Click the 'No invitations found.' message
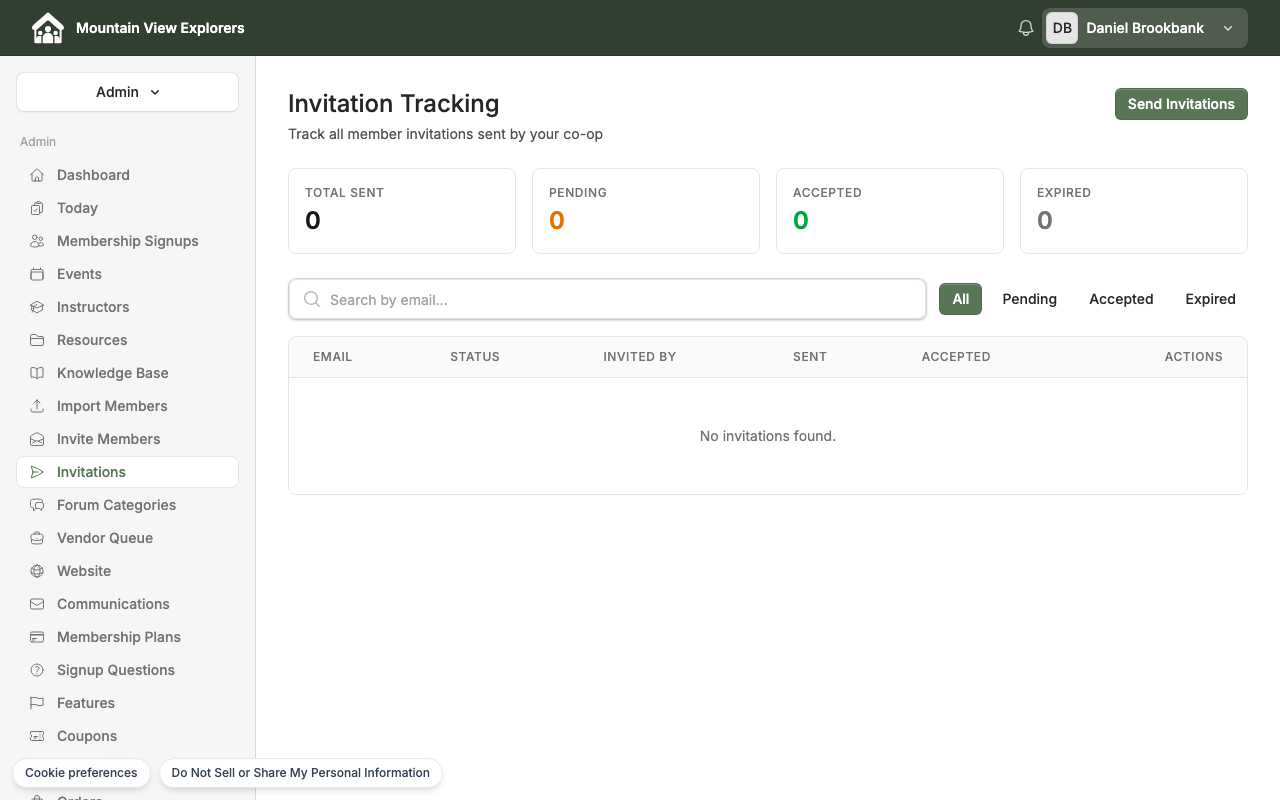This screenshot has width=1280, height=800. click(768, 436)
